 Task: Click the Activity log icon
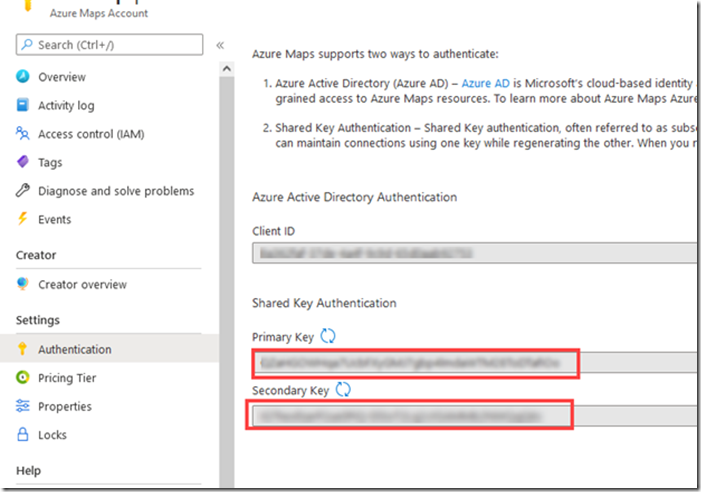(23, 105)
